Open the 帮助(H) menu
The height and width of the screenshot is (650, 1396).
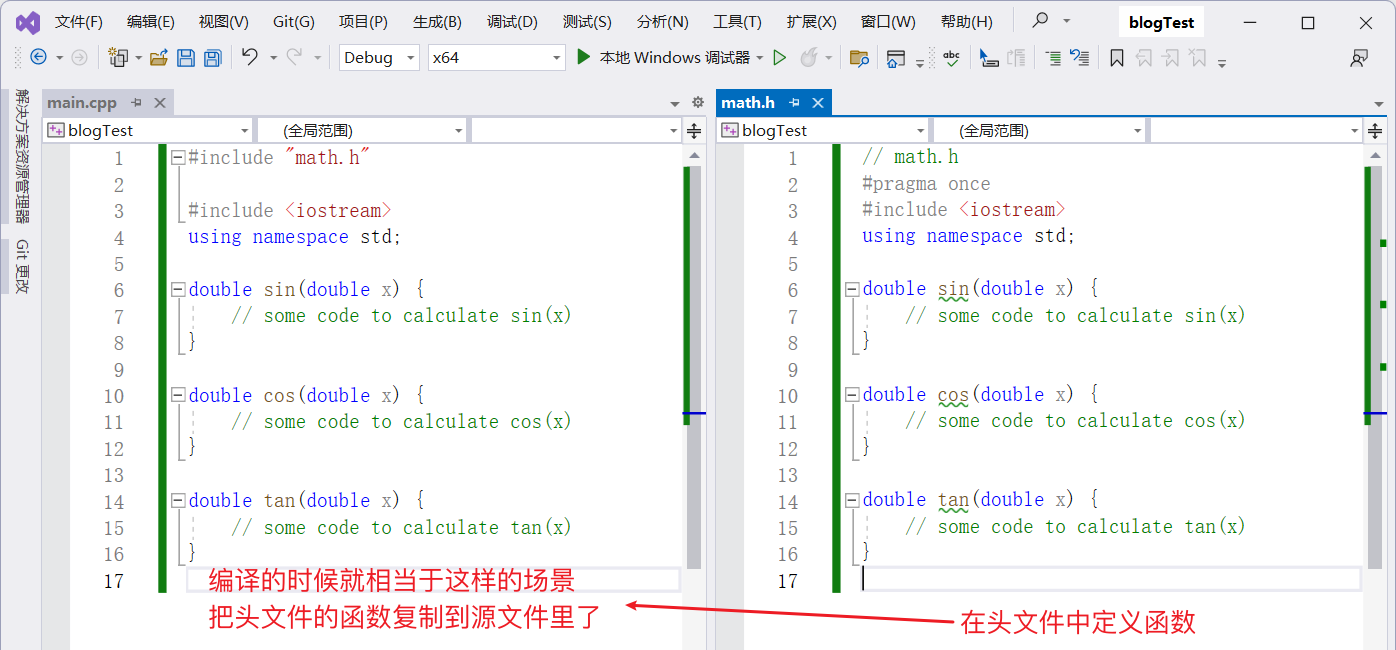pos(967,21)
